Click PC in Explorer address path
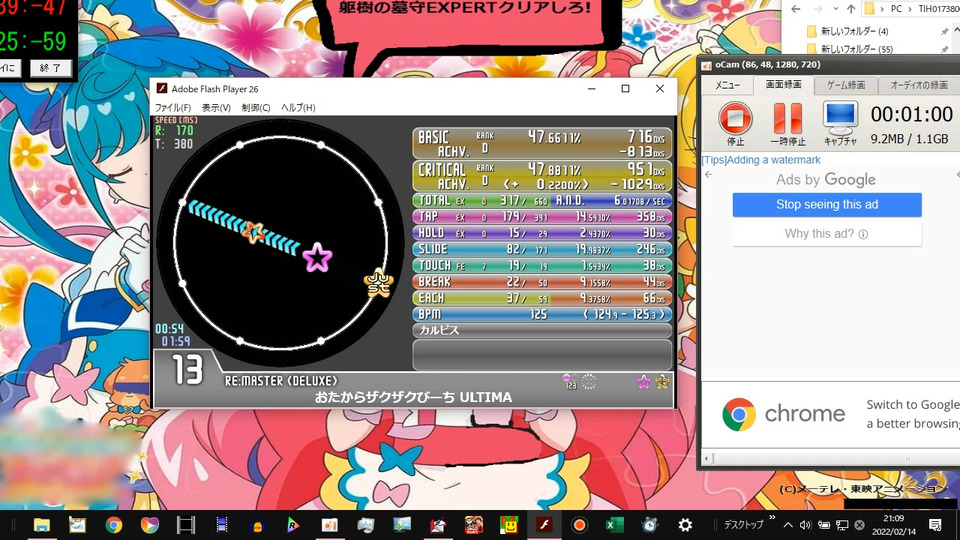Image resolution: width=960 pixels, height=540 pixels. 896,9
